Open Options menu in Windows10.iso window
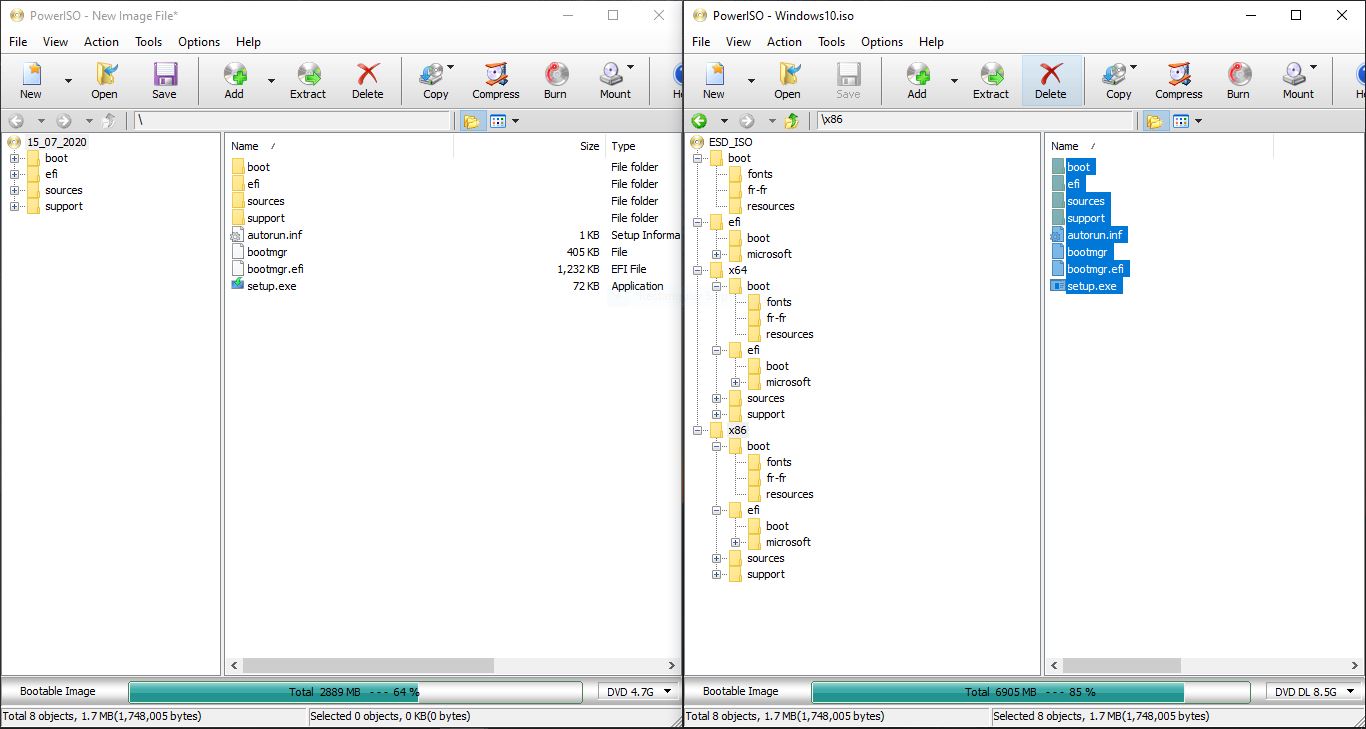 [x=882, y=42]
